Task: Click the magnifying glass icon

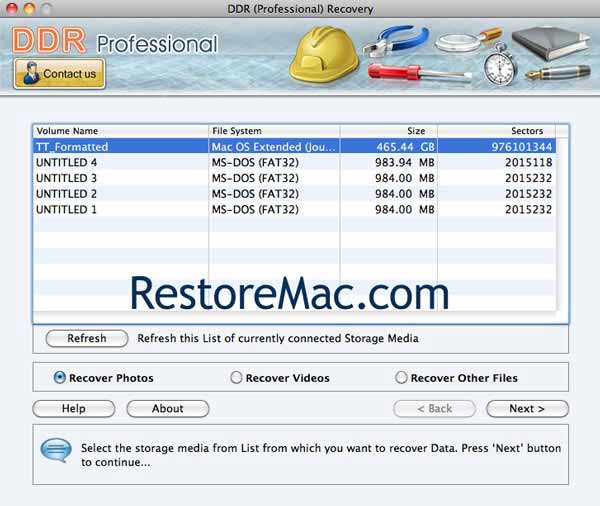Action: point(468,39)
